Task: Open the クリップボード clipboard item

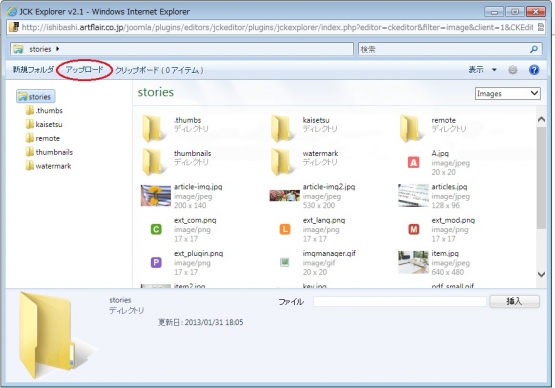Action: [159, 70]
